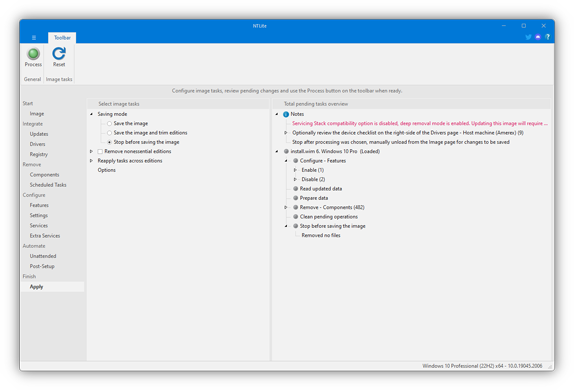Collapse the install.wim node arrow
Viewport: 574px width, 390px height.
[x=277, y=151]
